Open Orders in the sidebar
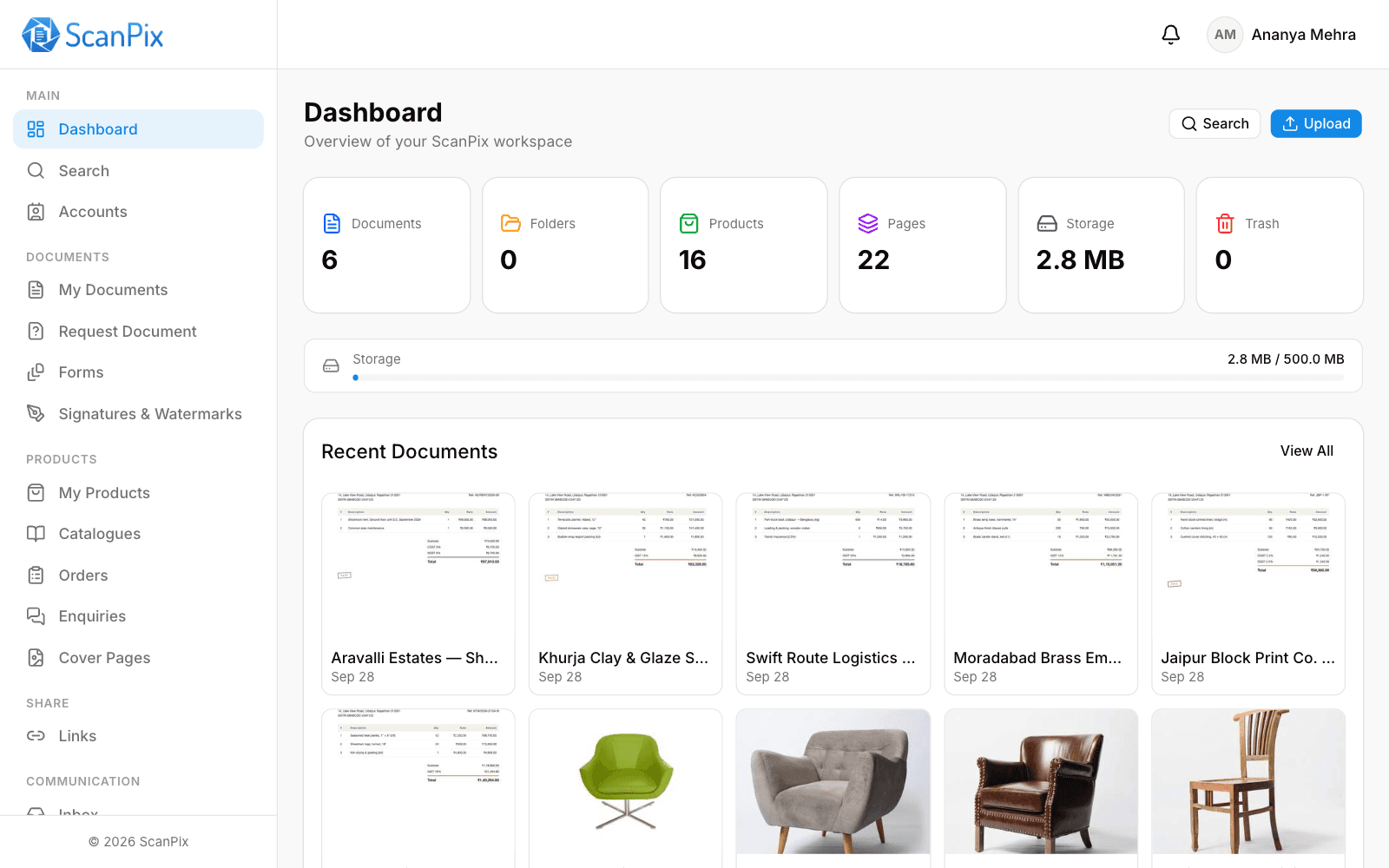This screenshot has width=1389, height=868. click(x=139, y=575)
